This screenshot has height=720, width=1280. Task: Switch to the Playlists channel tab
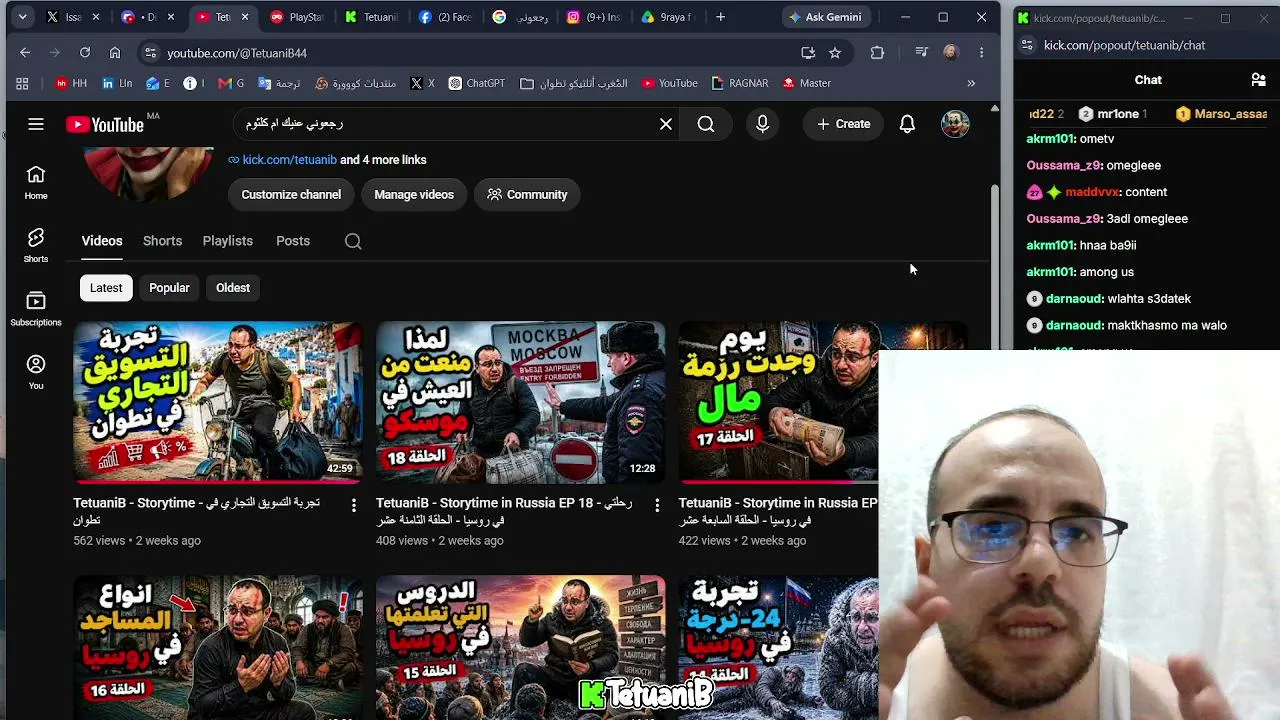pyautogui.click(x=228, y=241)
